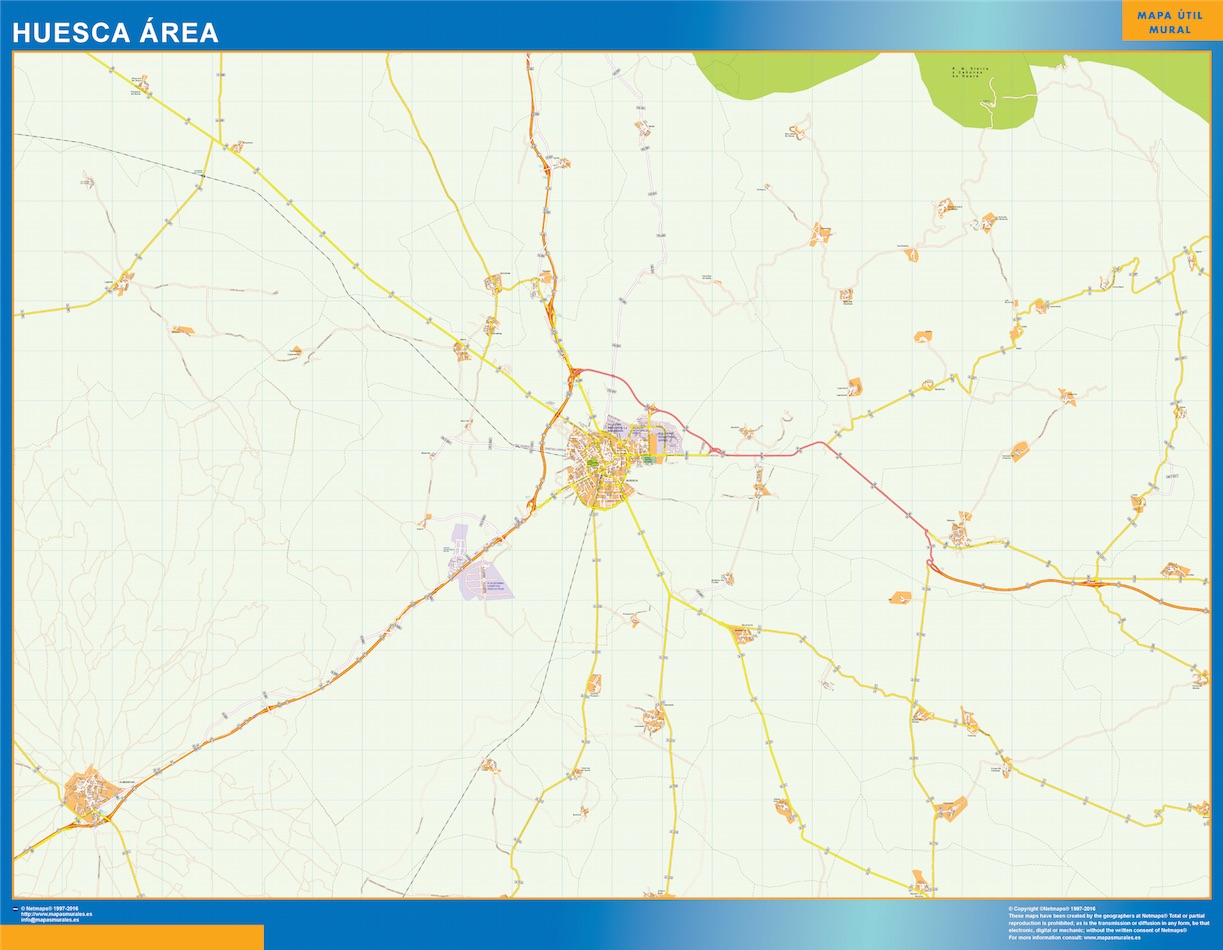This screenshot has width=1223, height=950.
Task: Expand the green purple zone label near Huesca
Action: pos(649,460)
